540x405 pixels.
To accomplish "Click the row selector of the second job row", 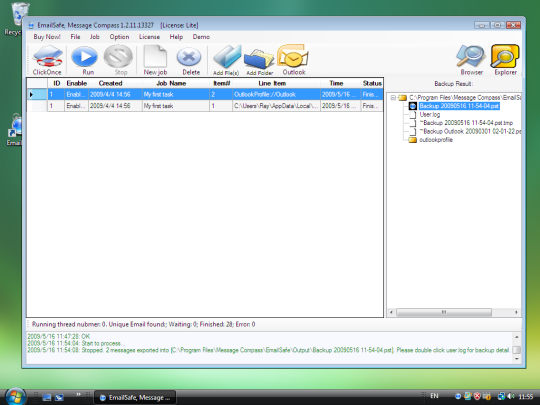I will 37,106.
